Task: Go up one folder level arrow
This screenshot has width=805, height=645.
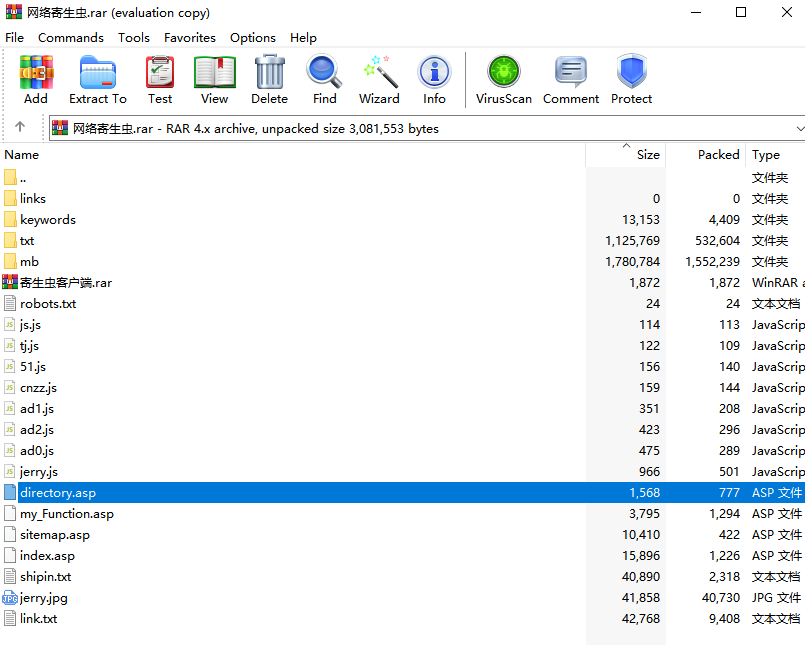Action: tap(20, 128)
